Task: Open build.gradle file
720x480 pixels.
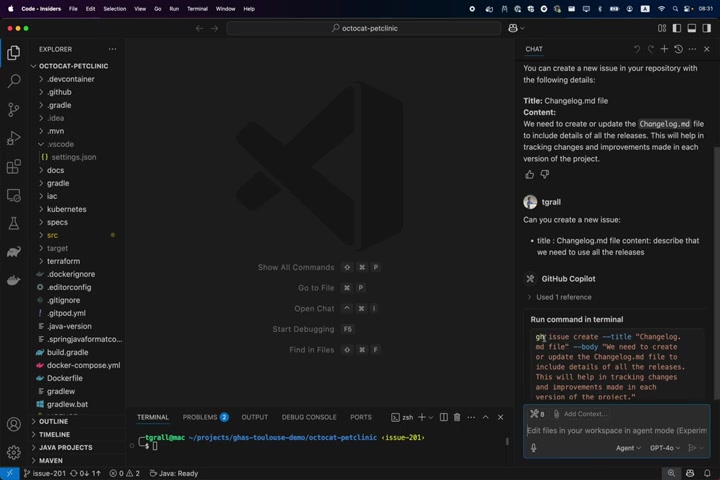Action: [x=68, y=352]
